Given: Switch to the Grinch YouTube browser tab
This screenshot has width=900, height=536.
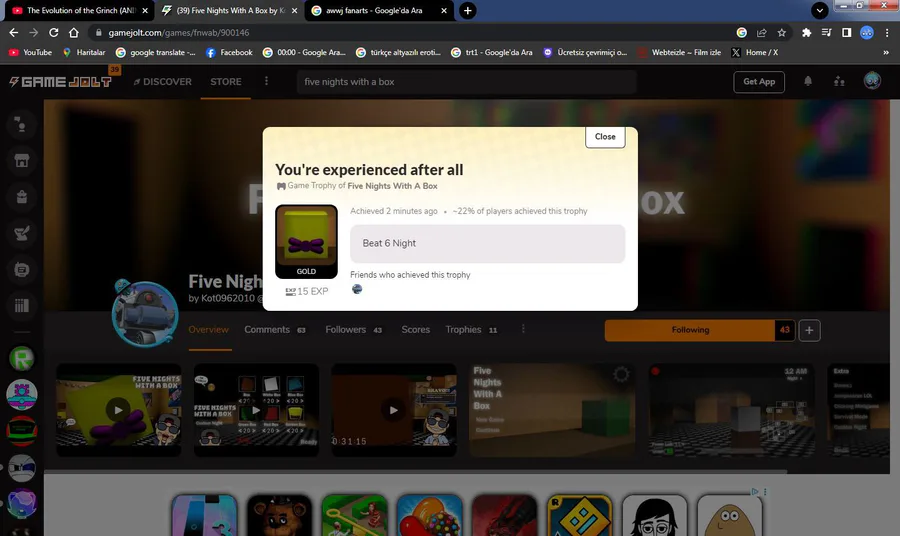Looking at the screenshot, I should point(79,10).
